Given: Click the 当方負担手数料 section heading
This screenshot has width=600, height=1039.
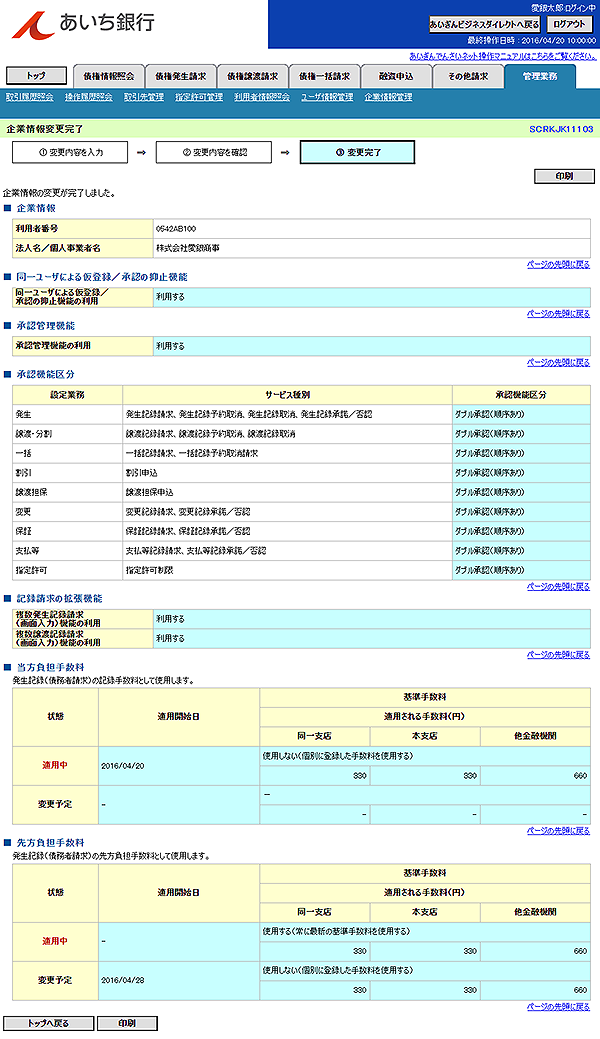Looking at the screenshot, I should click(50, 667).
